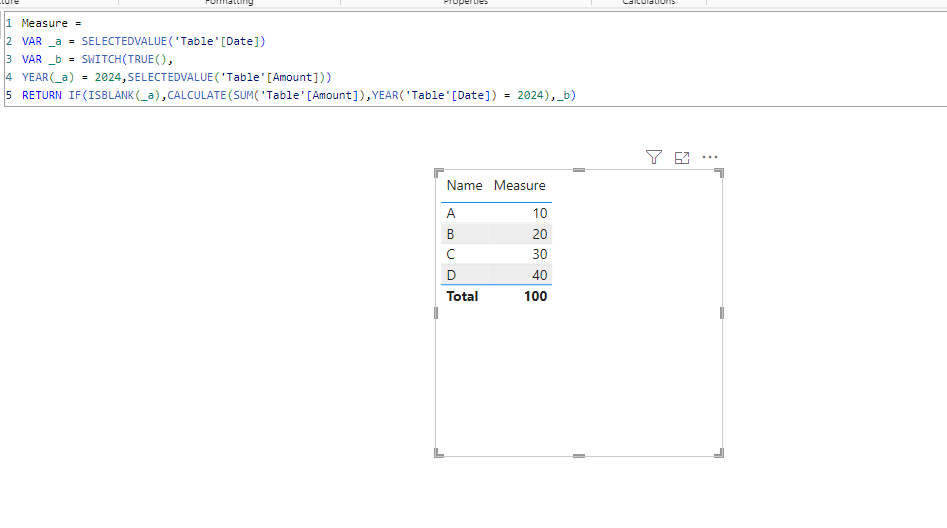The image size is (947, 528).
Task: Click the VAR _a line in formula
Action: (144, 41)
